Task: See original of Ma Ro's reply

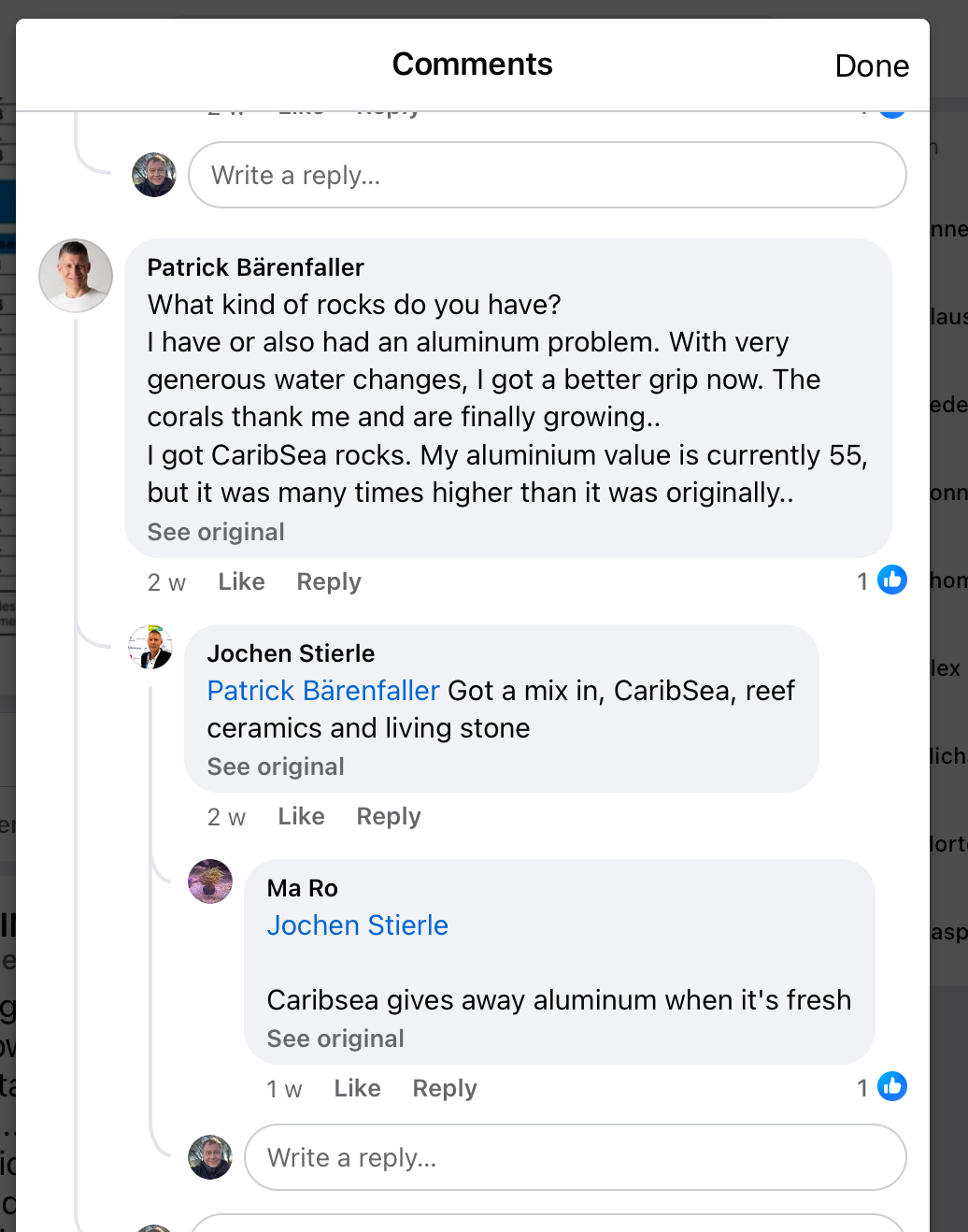Action: tap(335, 1039)
